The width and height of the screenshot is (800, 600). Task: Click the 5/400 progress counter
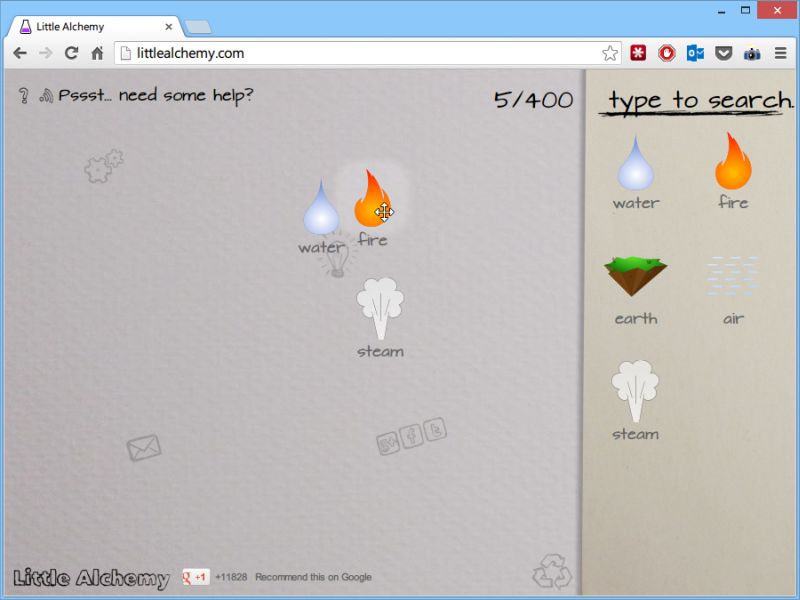tap(533, 99)
